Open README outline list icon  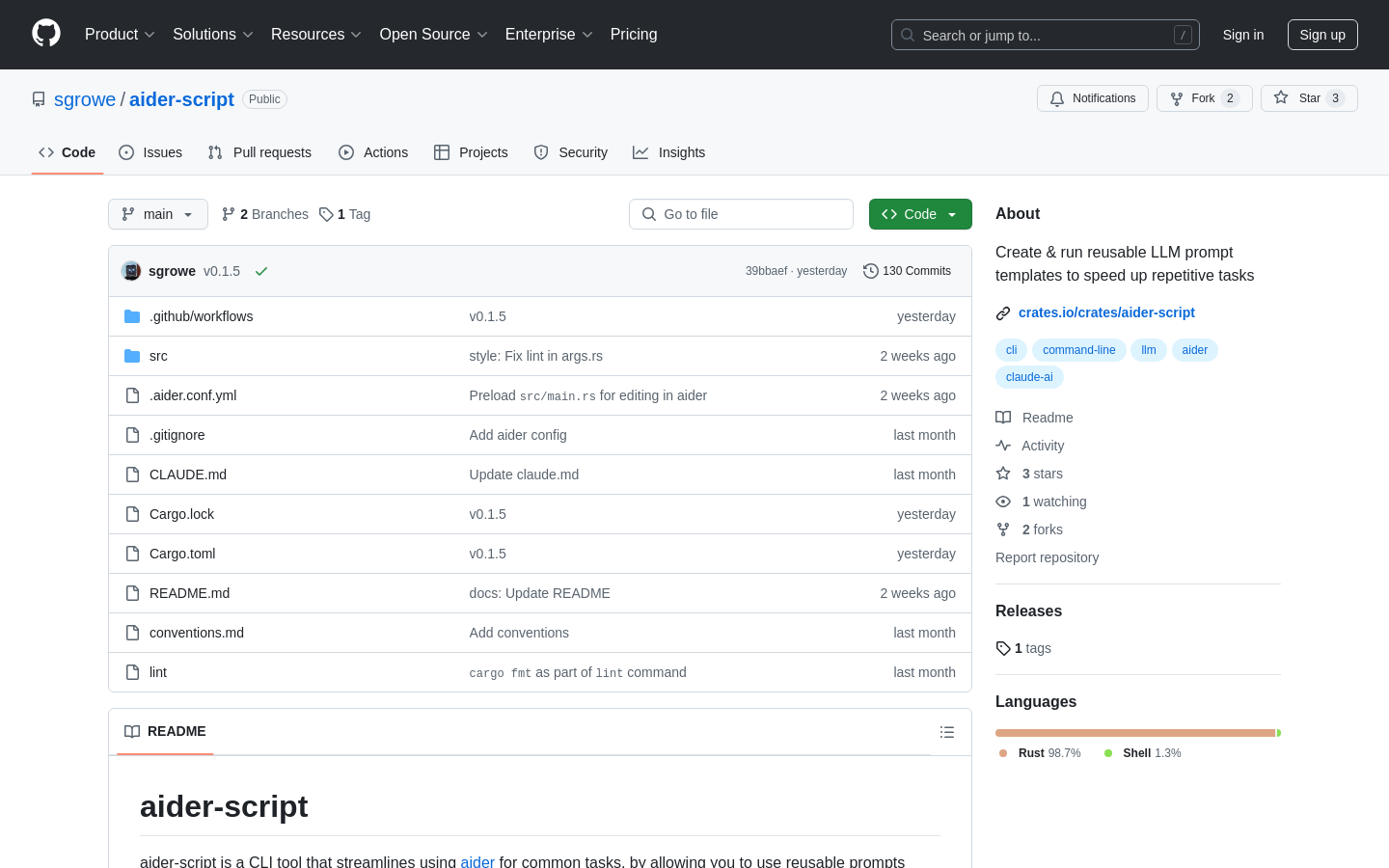click(x=947, y=732)
